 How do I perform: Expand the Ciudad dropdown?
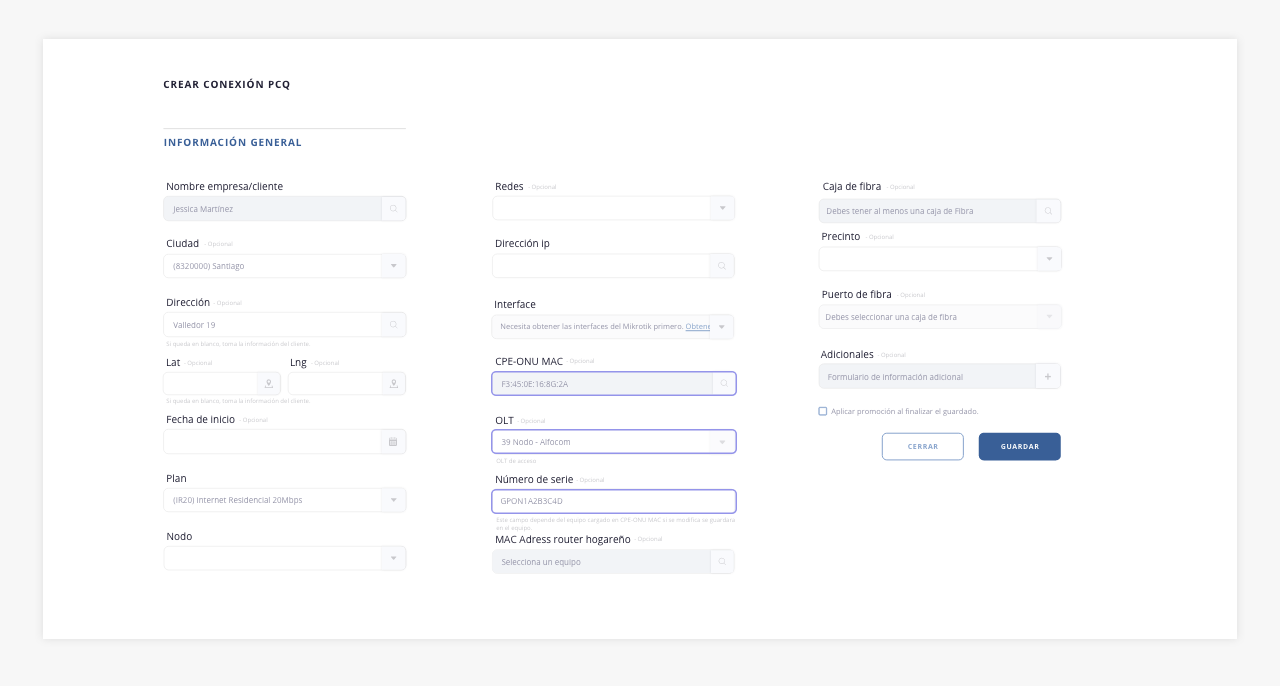click(394, 266)
